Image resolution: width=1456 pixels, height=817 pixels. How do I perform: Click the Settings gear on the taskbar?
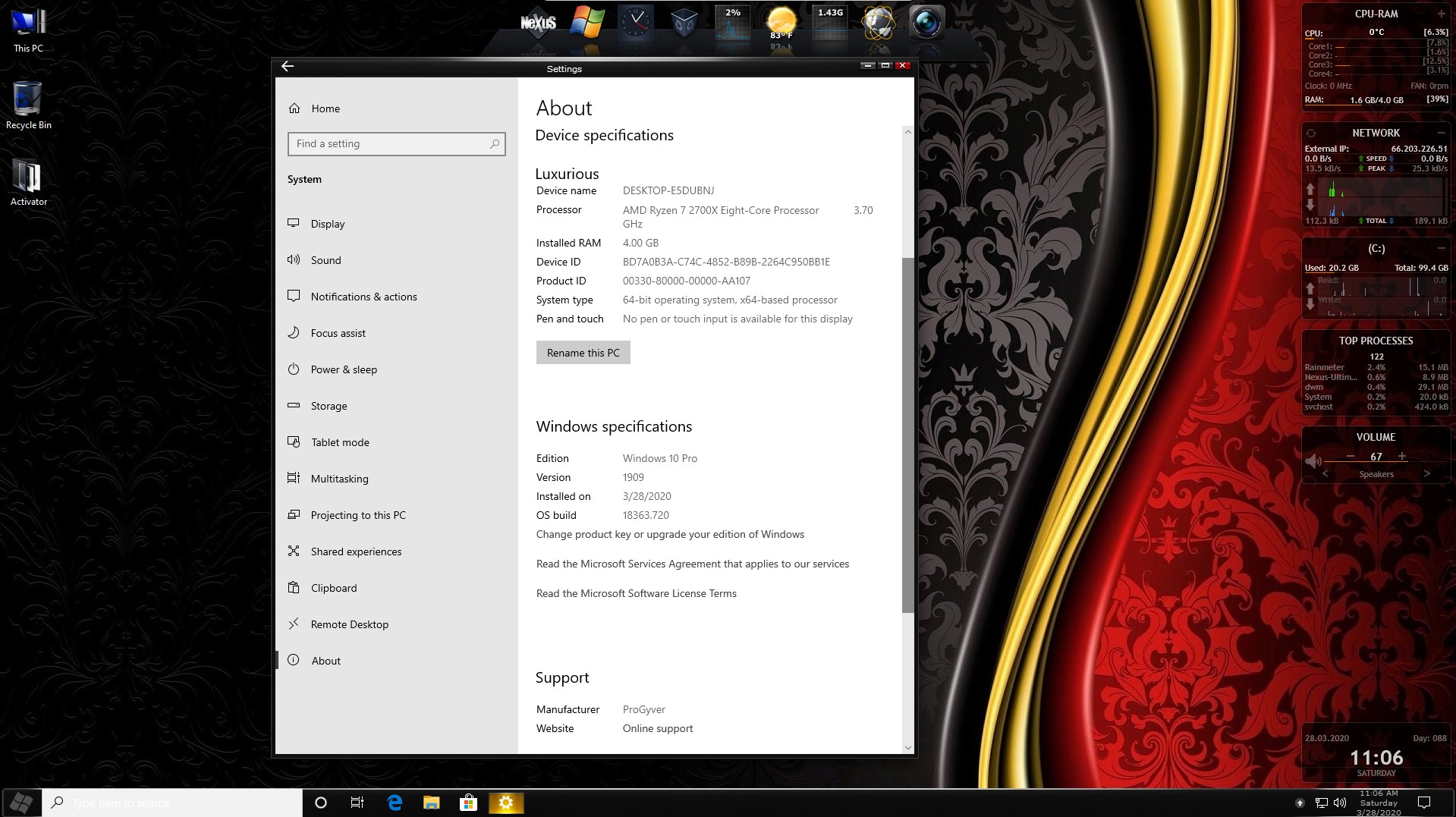[x=506, y=803]
